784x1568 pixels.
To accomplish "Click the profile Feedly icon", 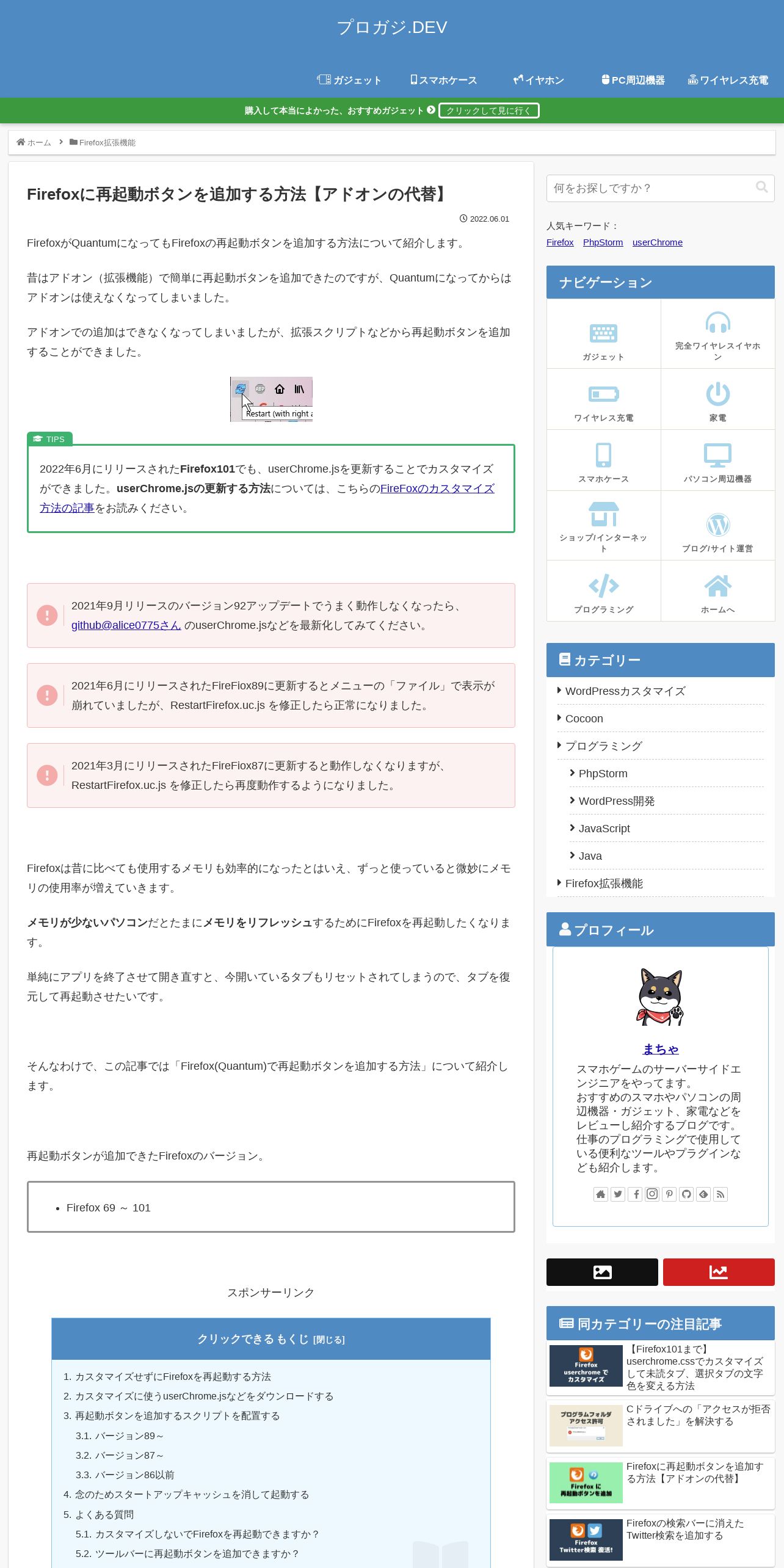I will [x=703, y=1194].
